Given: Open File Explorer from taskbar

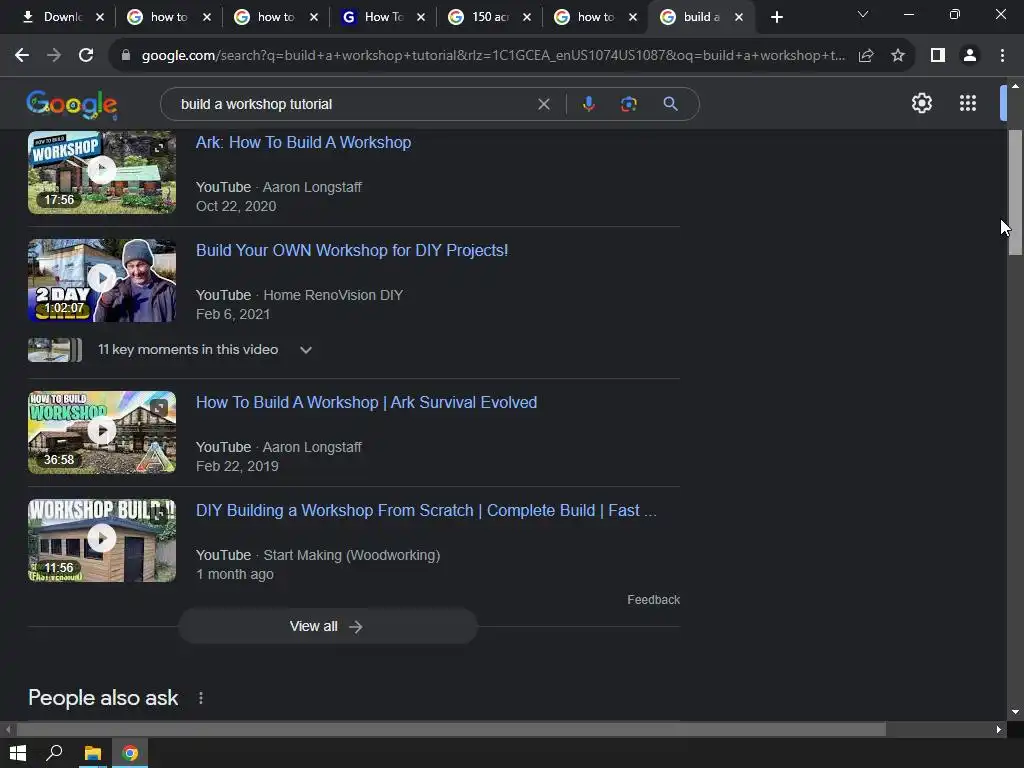Looking at the screenshot, I should click(92, 753).
